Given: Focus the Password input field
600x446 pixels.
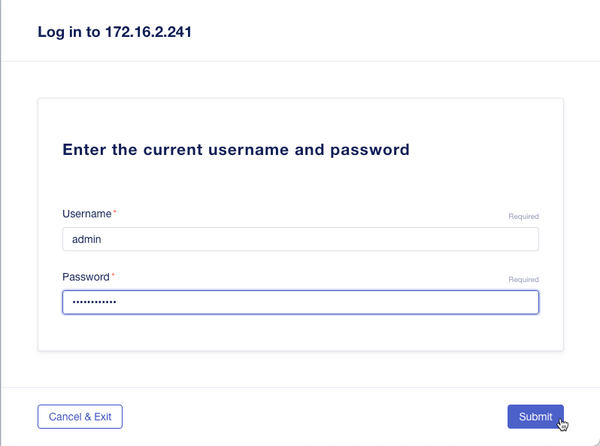Looking at the screenshot, I should click(x=300, y=302).
